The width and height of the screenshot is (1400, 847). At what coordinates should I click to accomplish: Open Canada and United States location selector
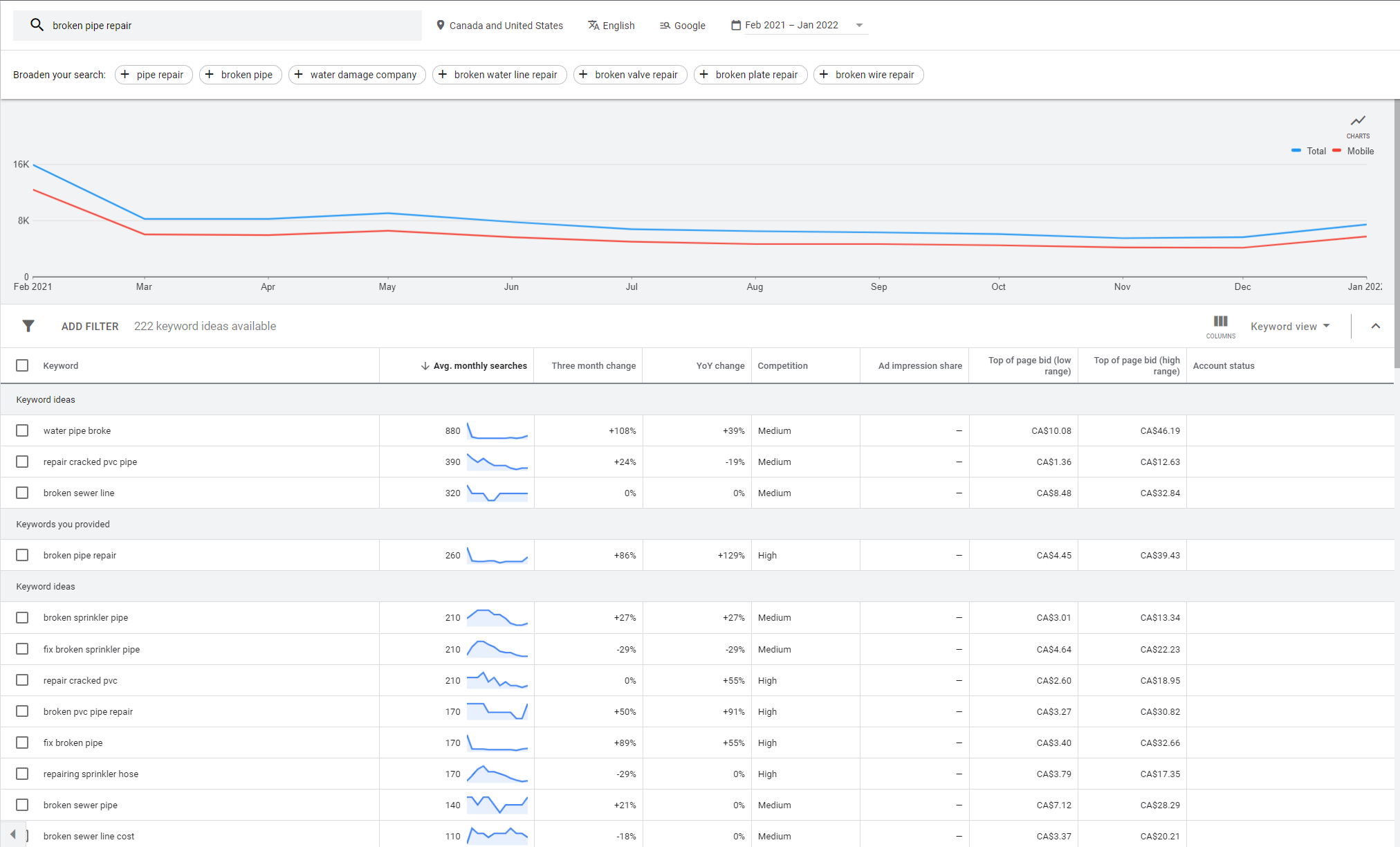click(499, 25)
